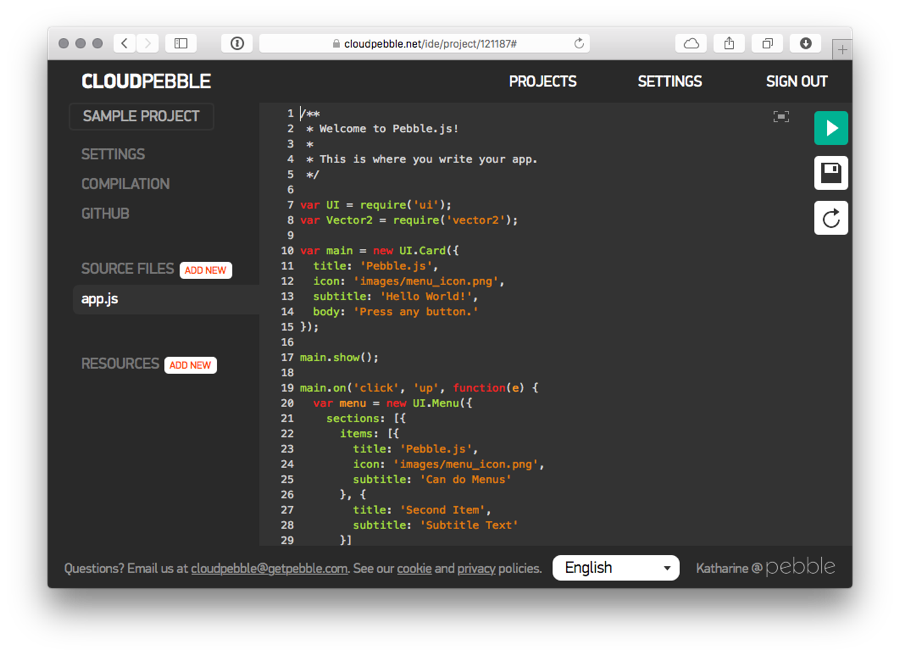Screen dimensions: 900x656
Task: Email cloudpebble@getpebble.com link
Action: click(269, 568)
